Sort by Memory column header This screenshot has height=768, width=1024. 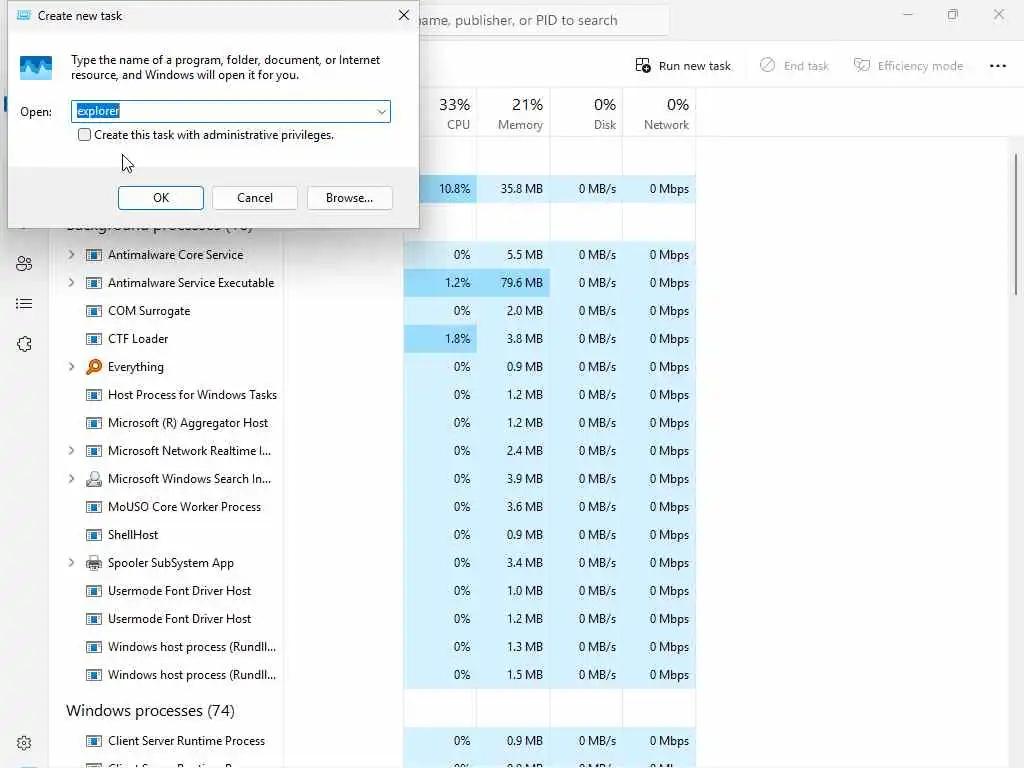coord(513,113)
